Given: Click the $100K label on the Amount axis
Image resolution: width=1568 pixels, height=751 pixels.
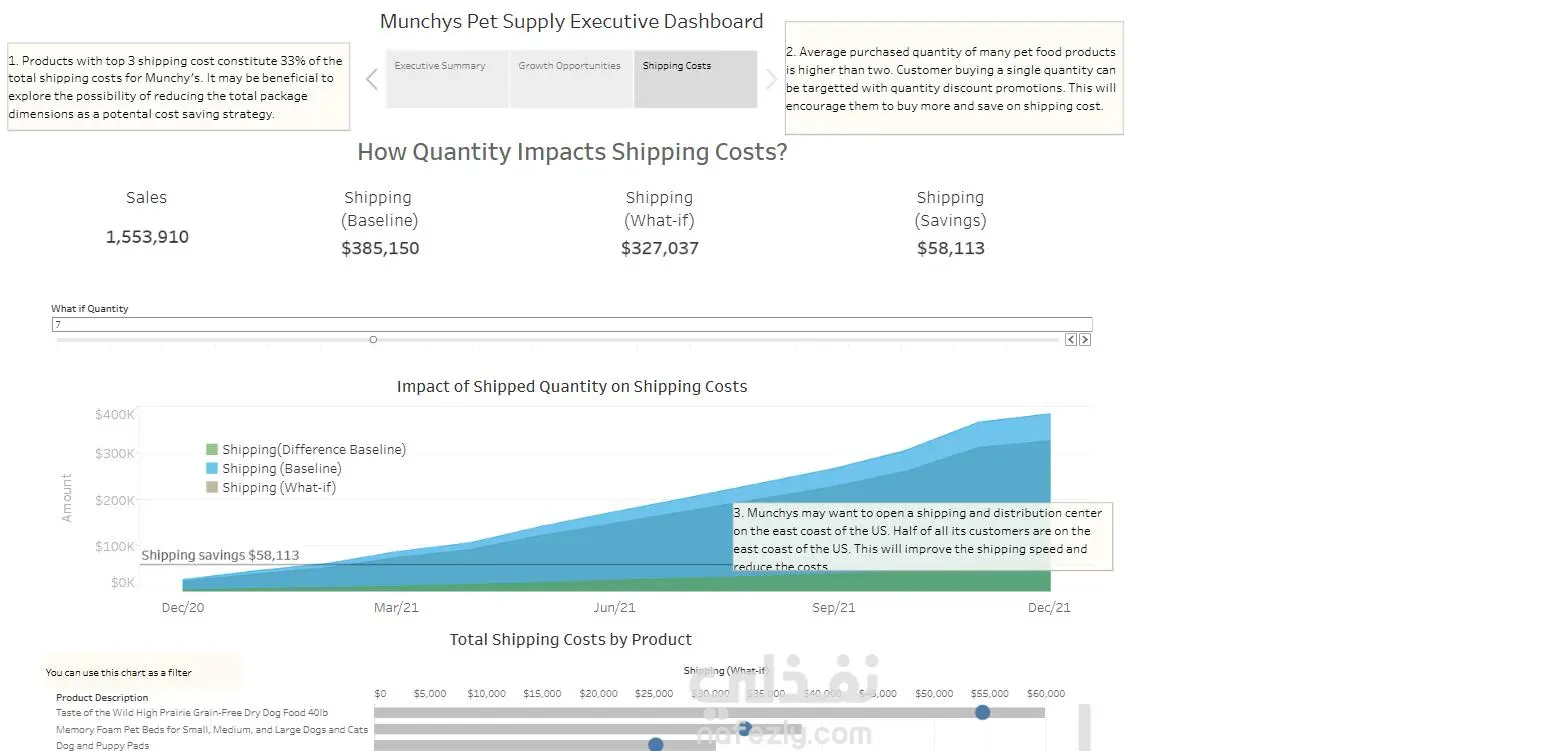Looking at the screenshot, I should 115,546.
